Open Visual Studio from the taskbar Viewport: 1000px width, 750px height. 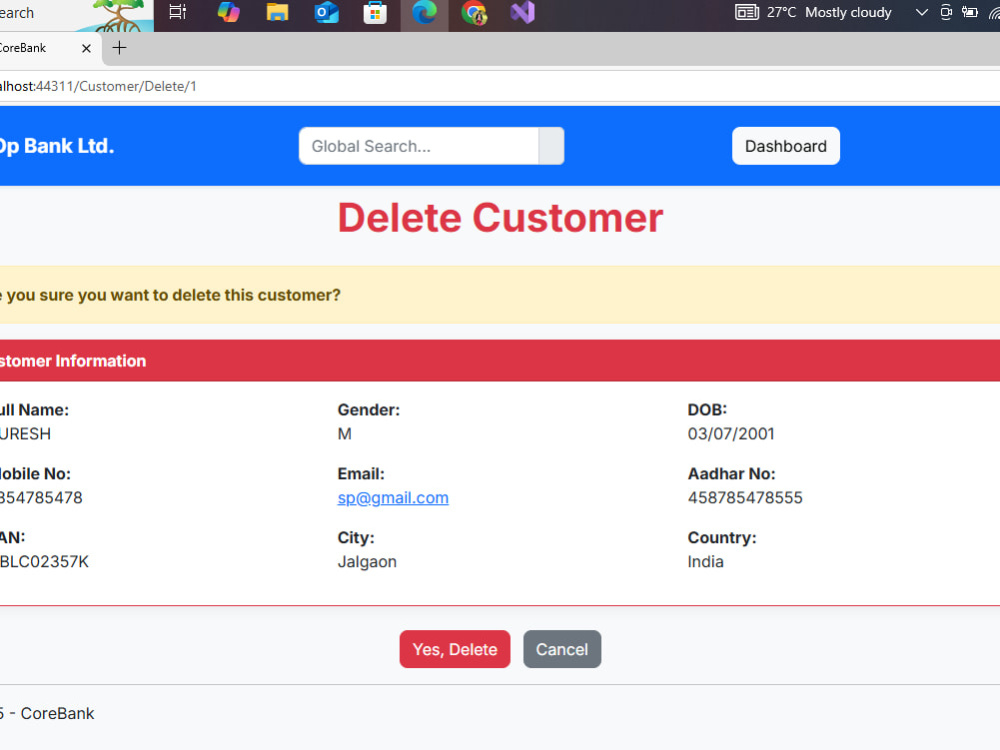(522, 12)
